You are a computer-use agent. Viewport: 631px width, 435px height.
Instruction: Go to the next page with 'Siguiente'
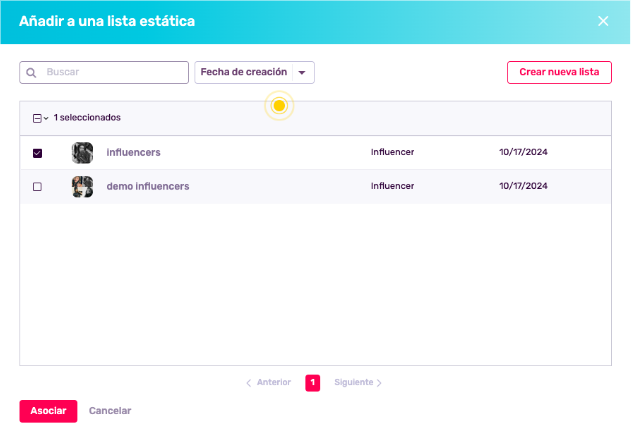pos(358,383)
